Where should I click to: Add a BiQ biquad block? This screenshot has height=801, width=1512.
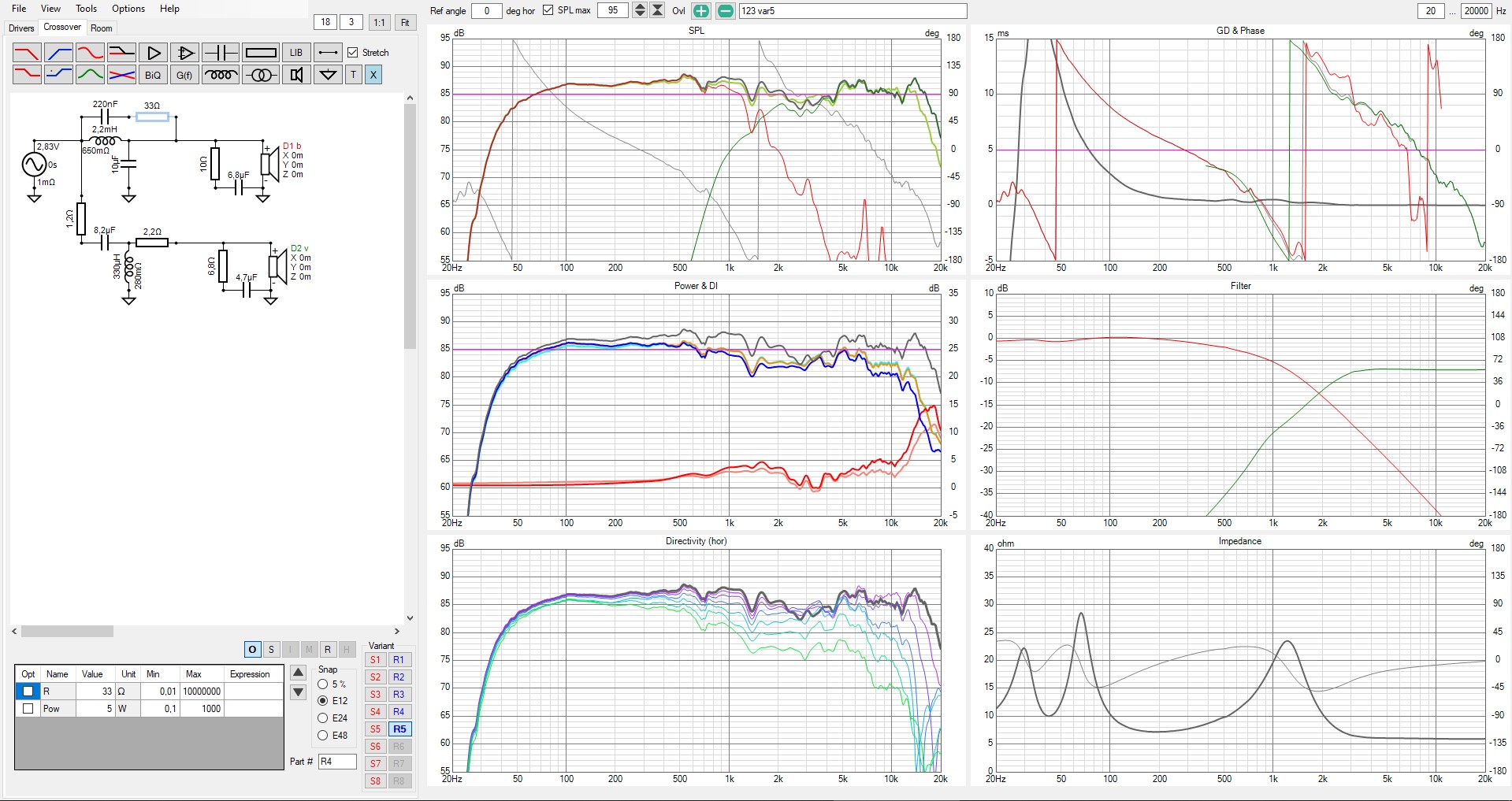(153, 75)
